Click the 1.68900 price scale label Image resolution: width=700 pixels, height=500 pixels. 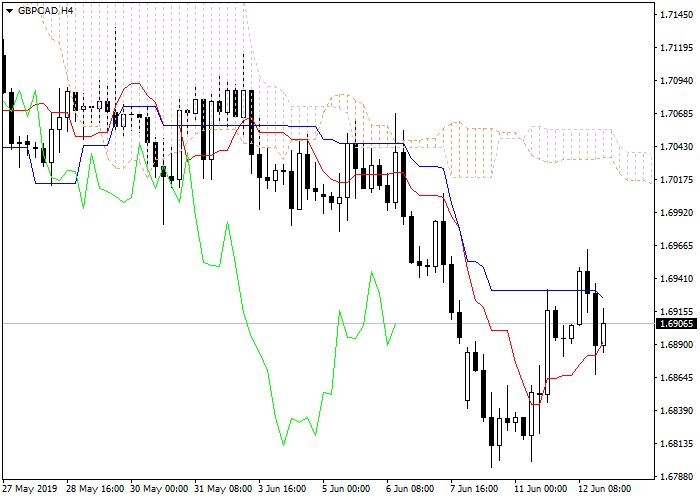click(677, 345)
